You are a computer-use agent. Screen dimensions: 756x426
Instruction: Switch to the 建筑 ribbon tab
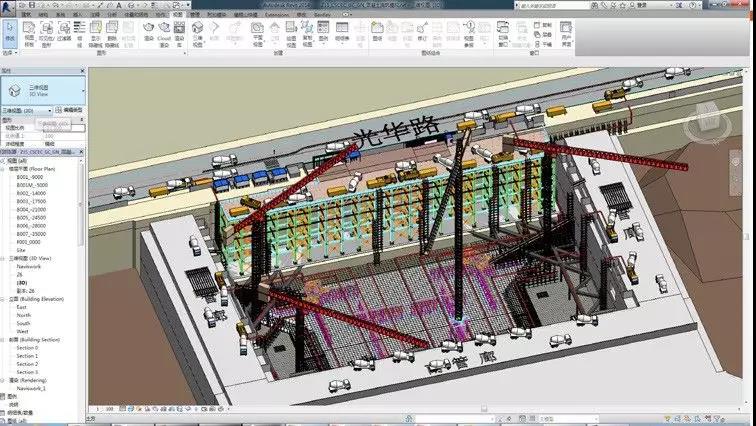coord(25,14)
